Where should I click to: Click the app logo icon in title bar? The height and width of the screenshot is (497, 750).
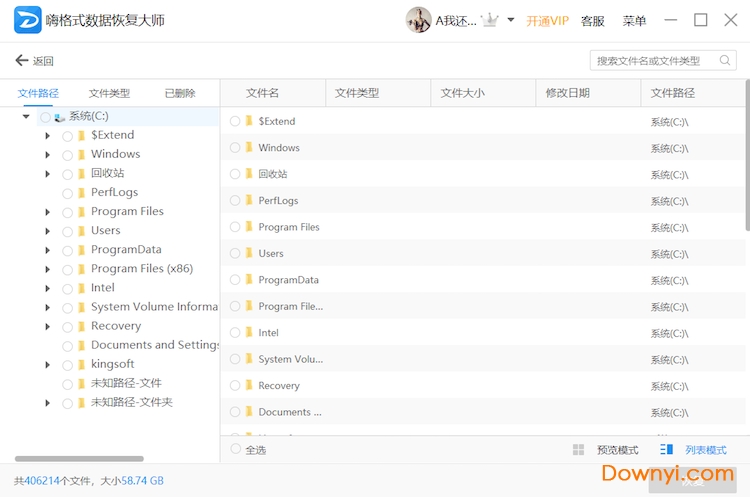pos(28,20)
